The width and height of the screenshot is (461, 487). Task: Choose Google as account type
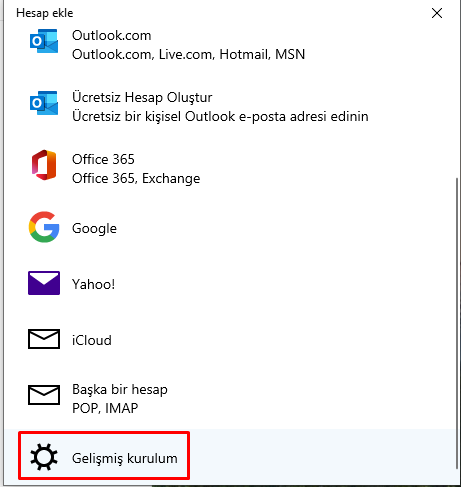coord(230,228)
